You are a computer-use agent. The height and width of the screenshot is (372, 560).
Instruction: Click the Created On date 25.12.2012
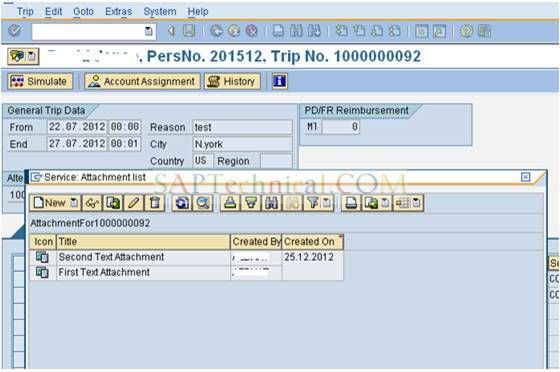[309, 257]
